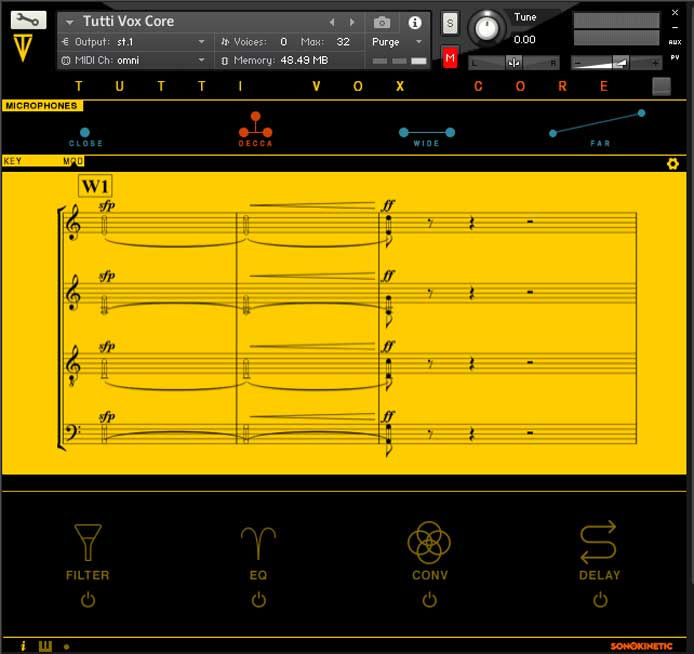This screenshot has height=654, width=694.
Task: Click the small dot indicator in bottom bar
Action: pyautogui.click(x=66, y=646)
